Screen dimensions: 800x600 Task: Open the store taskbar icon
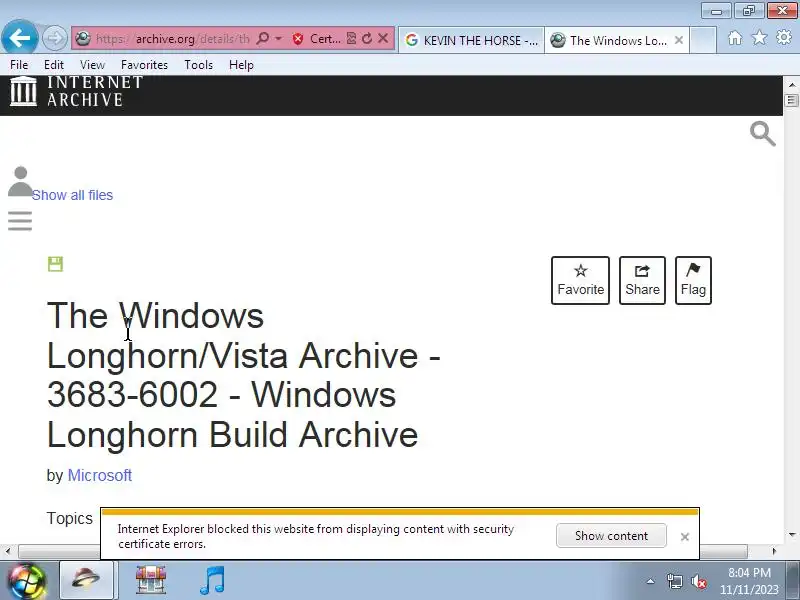[x=151, y=580]
